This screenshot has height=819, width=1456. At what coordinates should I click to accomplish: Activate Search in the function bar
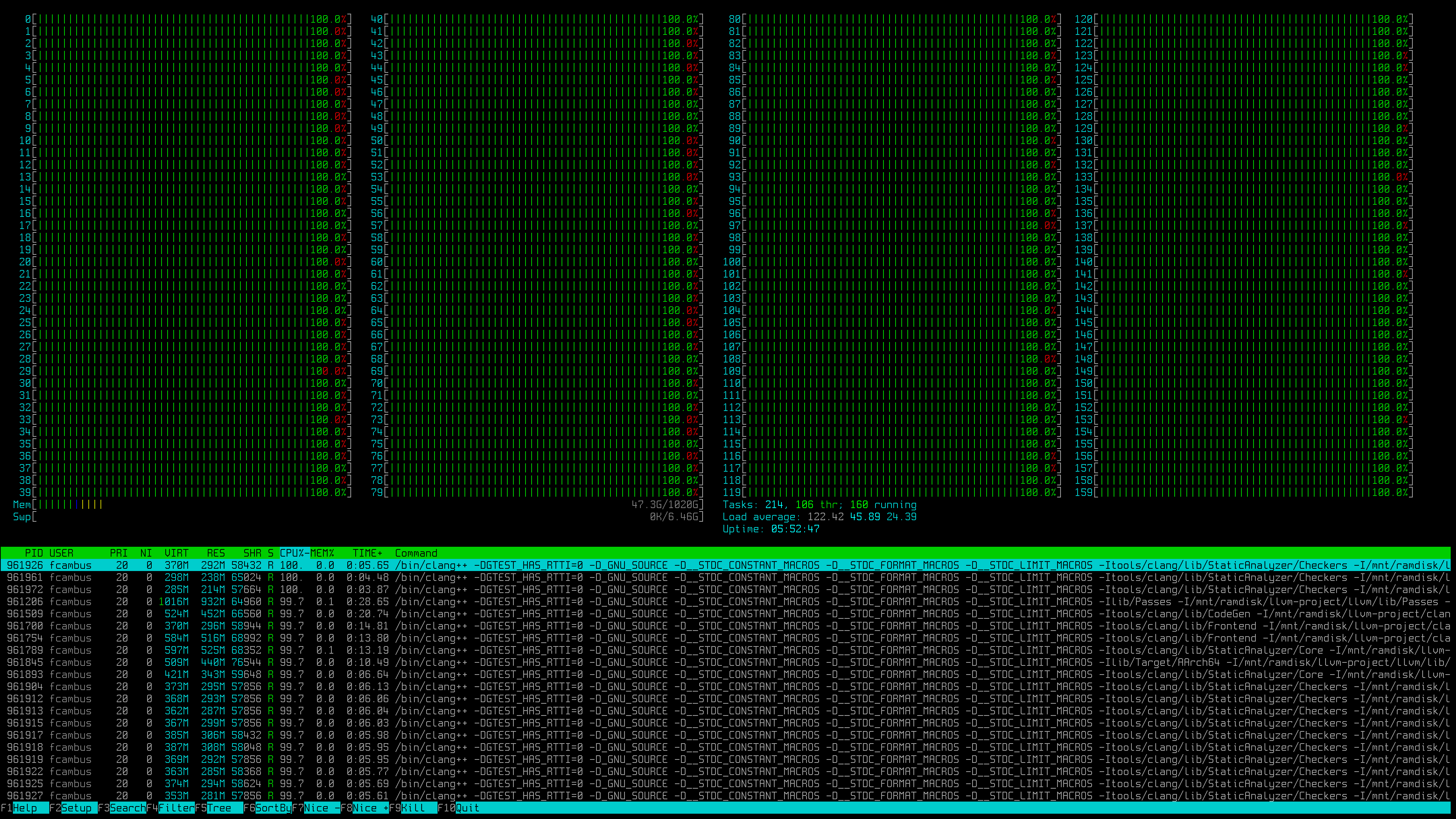pyautogui.click(x=128, y=808)
